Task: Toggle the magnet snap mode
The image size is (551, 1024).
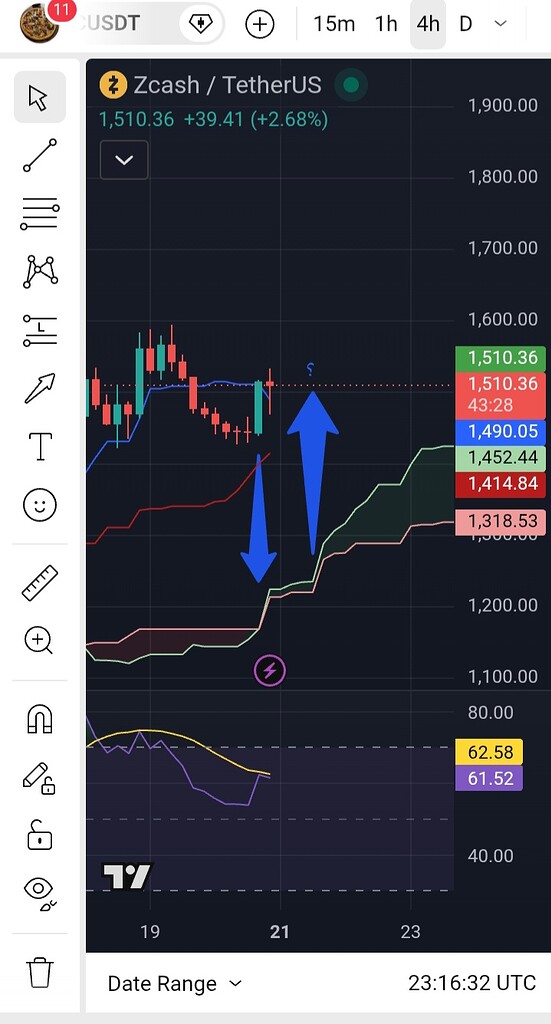Action: 40,720
